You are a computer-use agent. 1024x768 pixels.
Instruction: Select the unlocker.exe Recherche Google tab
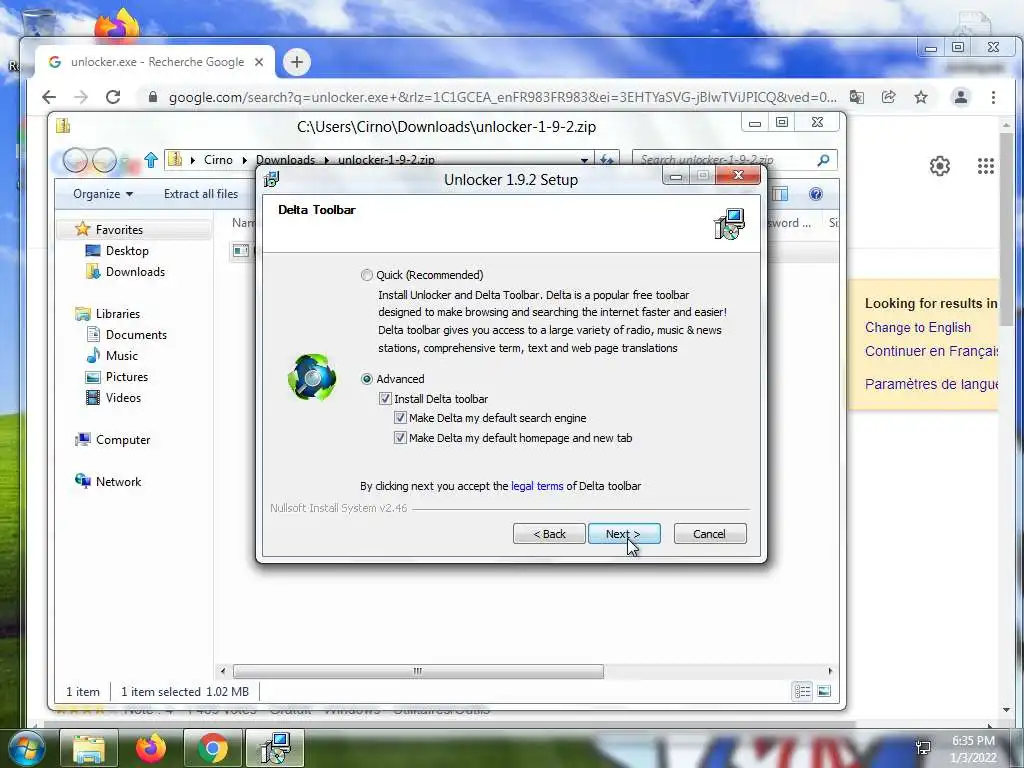coord(155,62)
